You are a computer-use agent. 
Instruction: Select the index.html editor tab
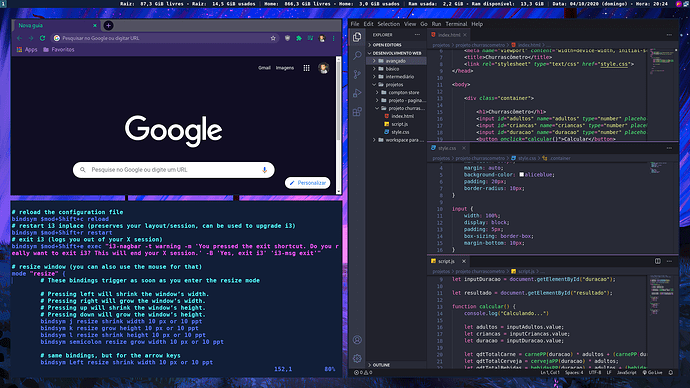[449, 35]
